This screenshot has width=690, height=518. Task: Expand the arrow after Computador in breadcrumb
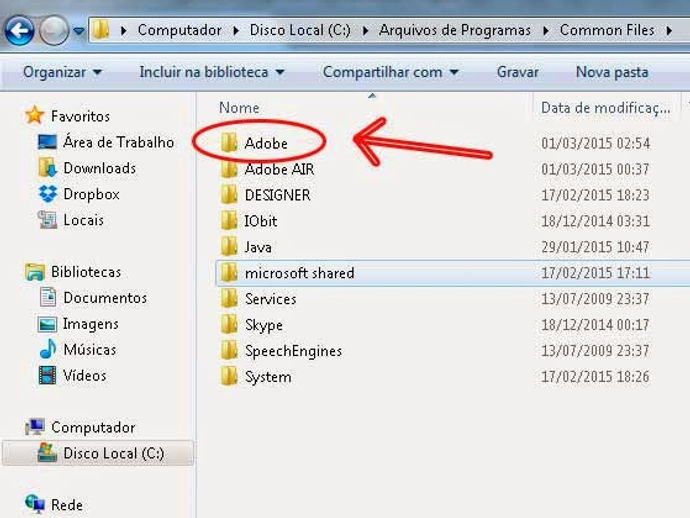click(236, 30)
